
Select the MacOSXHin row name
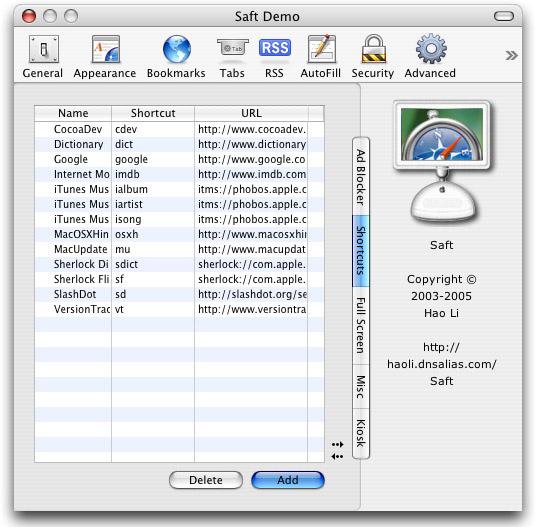(x=81, y=234)
